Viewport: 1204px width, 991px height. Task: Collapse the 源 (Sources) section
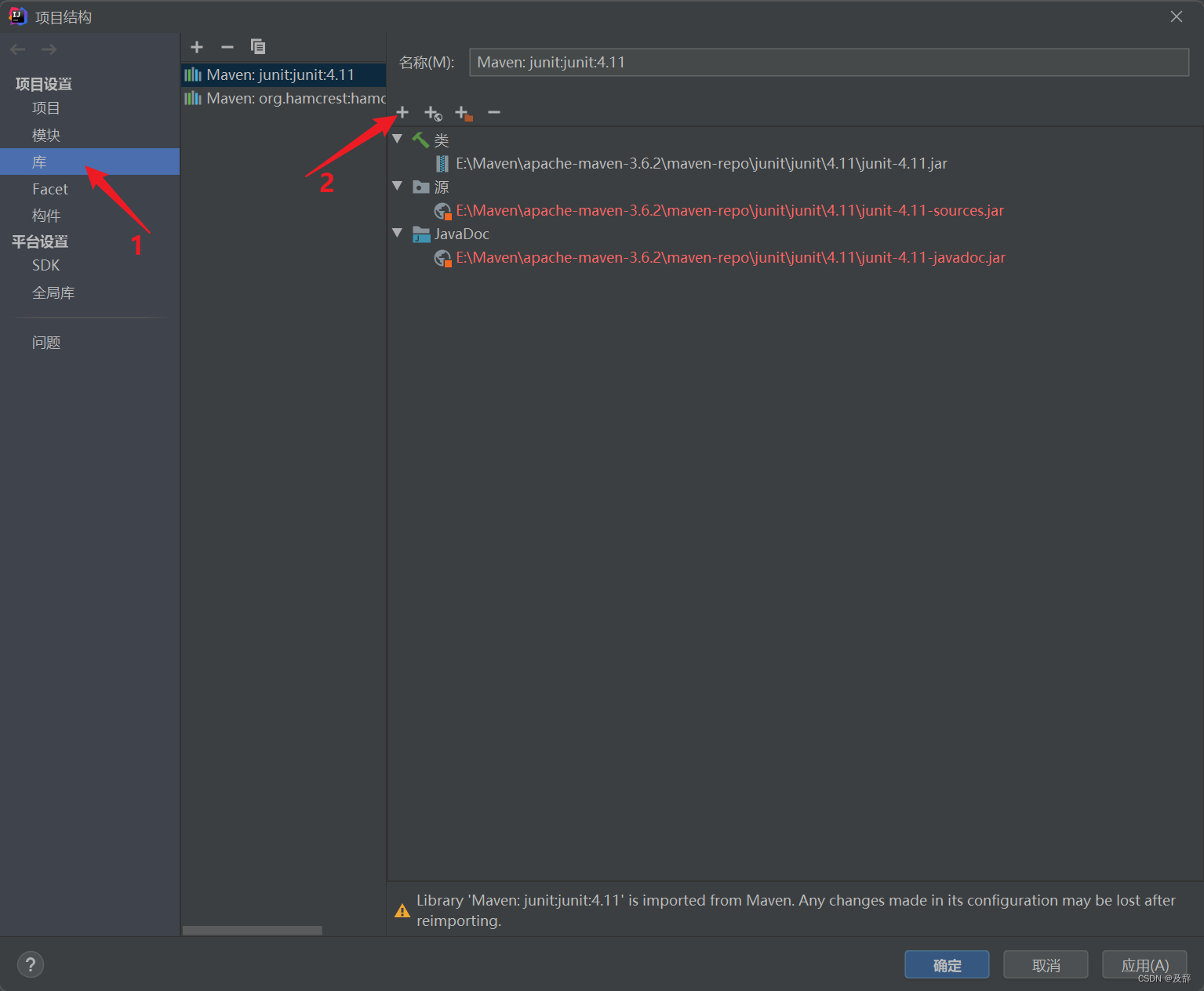398,186
